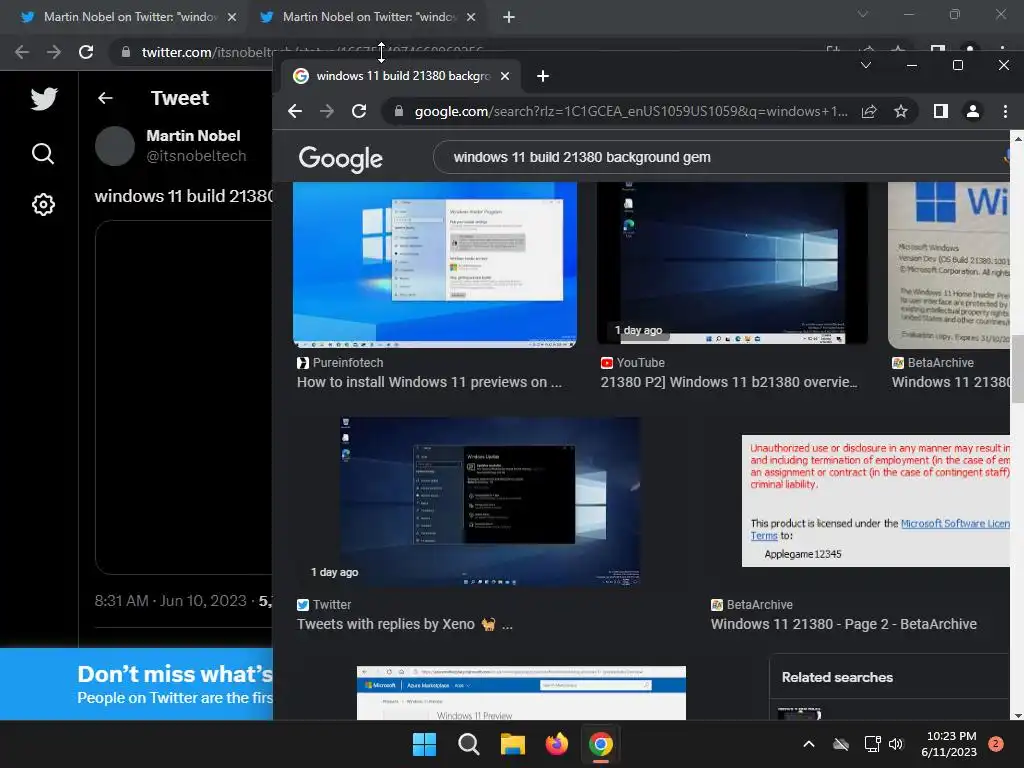Open Twitter search from the sidebar magnifier

[43, 153]
